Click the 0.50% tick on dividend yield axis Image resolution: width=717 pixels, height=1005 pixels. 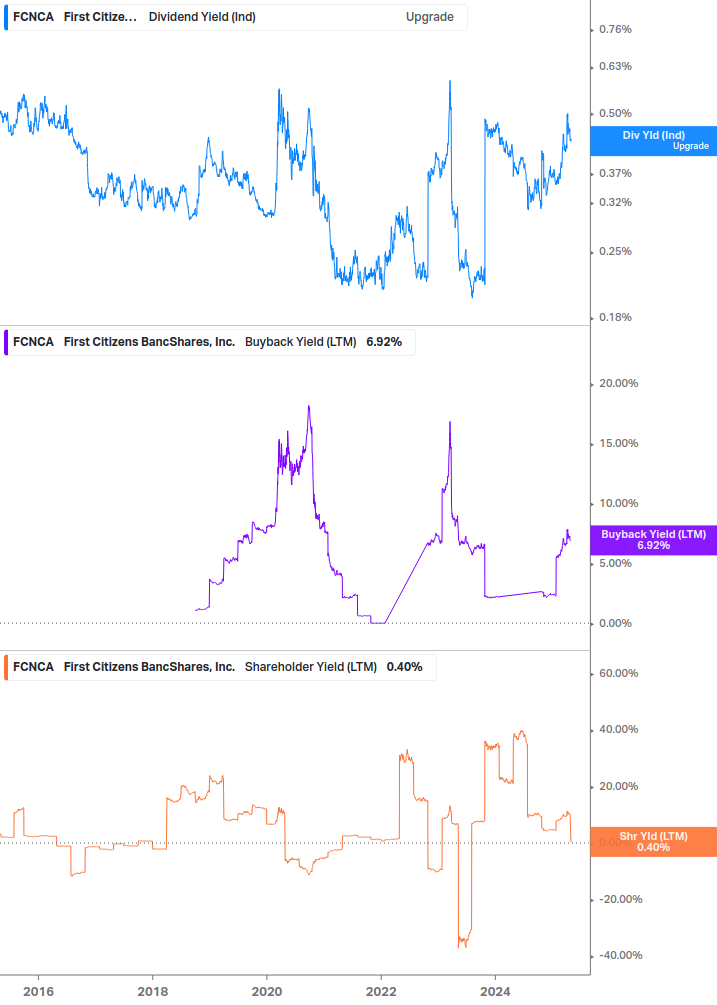[x=615, y=113]
